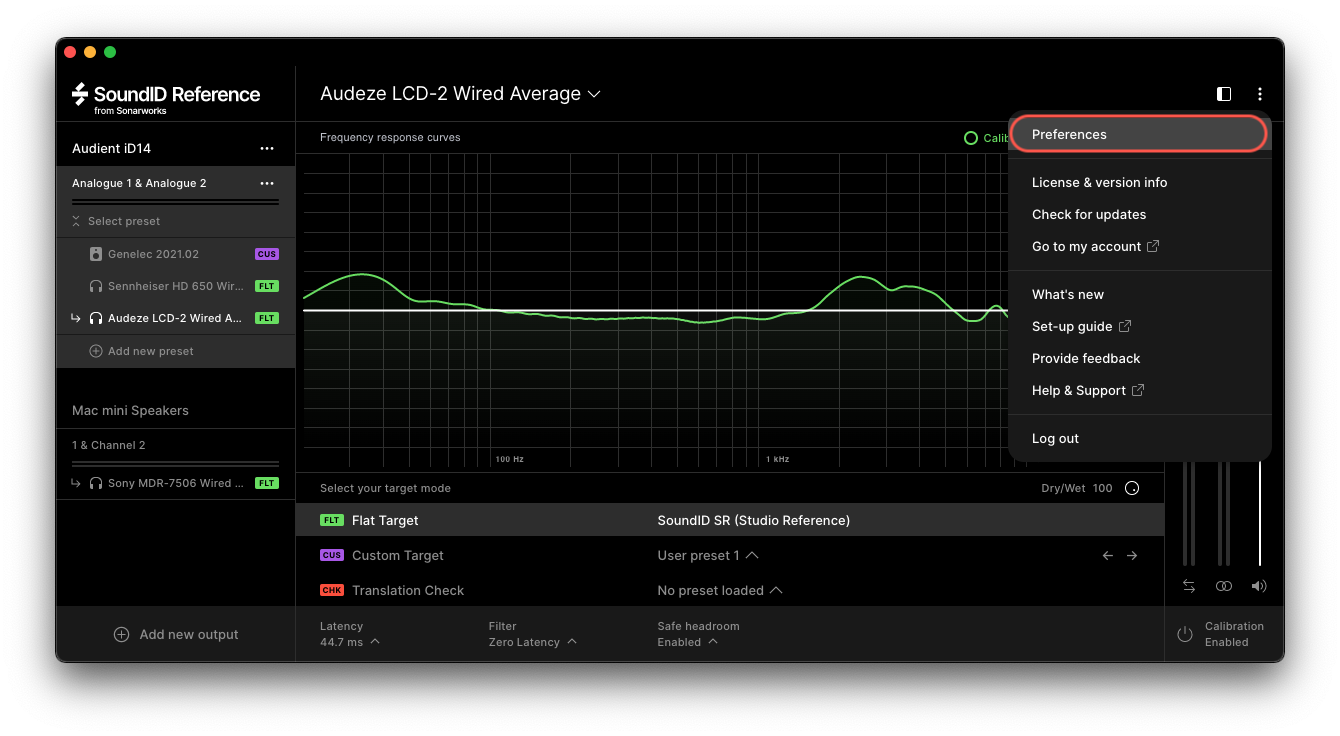Click the swap channels icon
The width and height of the screenshot is (1340, 736).
[1189, 586]
